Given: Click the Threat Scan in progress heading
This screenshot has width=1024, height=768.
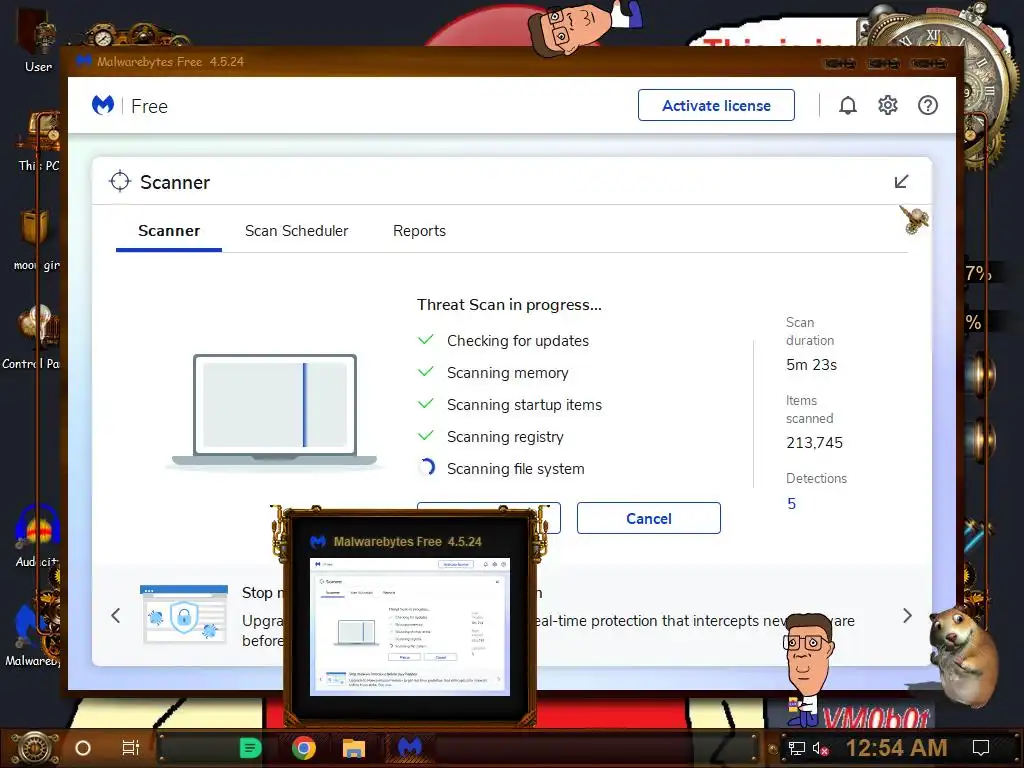Looking at the screenshot, I should tap(509, 305).
